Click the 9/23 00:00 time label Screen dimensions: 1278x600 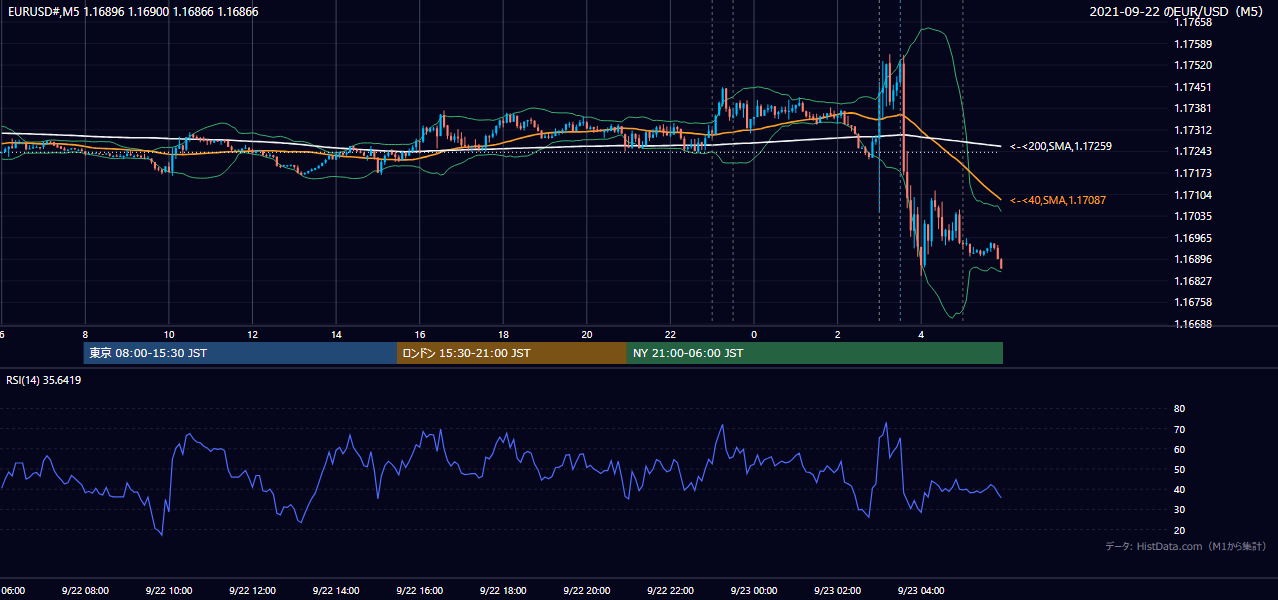point(753,591)
